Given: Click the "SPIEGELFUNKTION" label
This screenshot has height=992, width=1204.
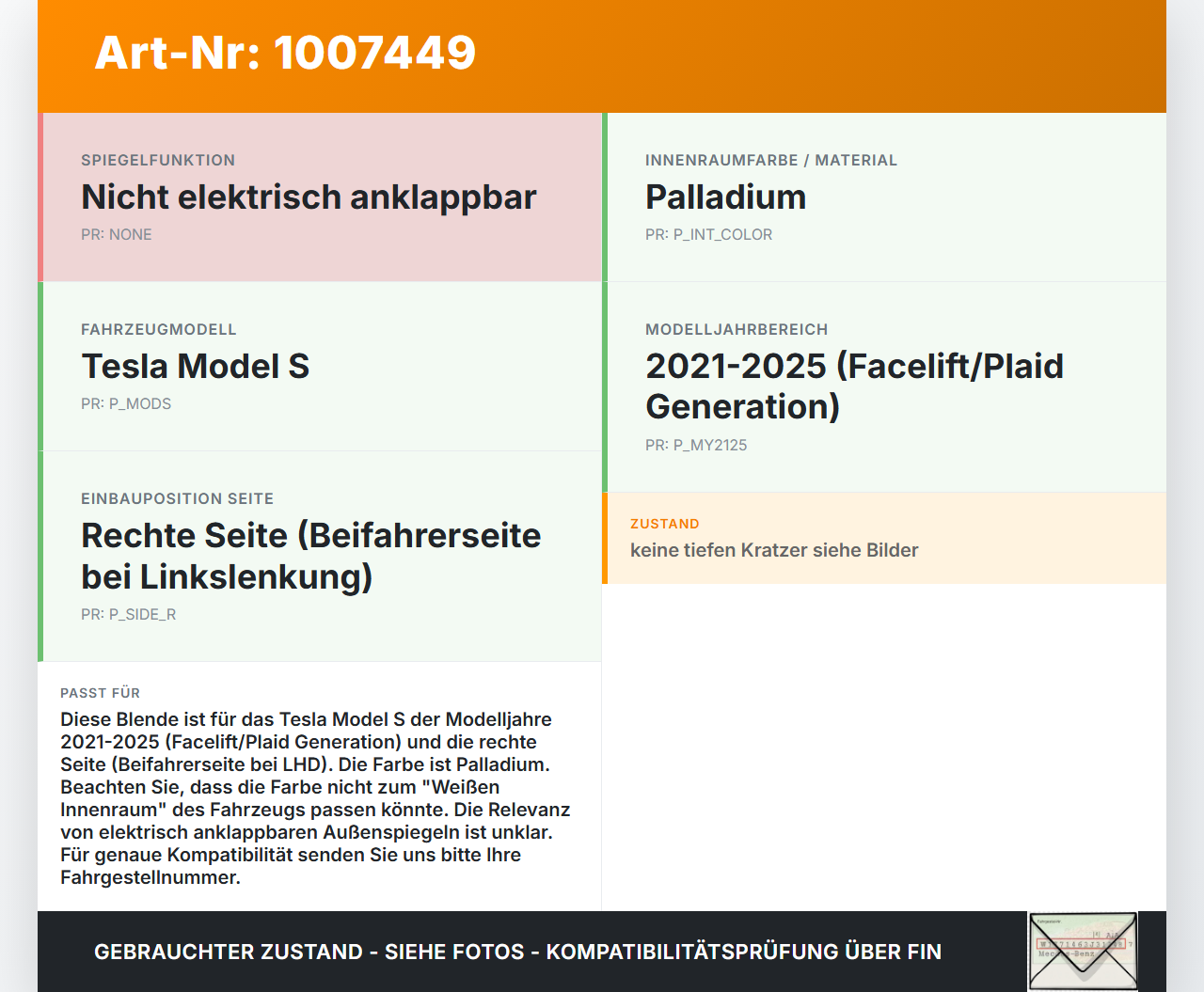Looking at the screenshot, I should click(x=158, y=160).
